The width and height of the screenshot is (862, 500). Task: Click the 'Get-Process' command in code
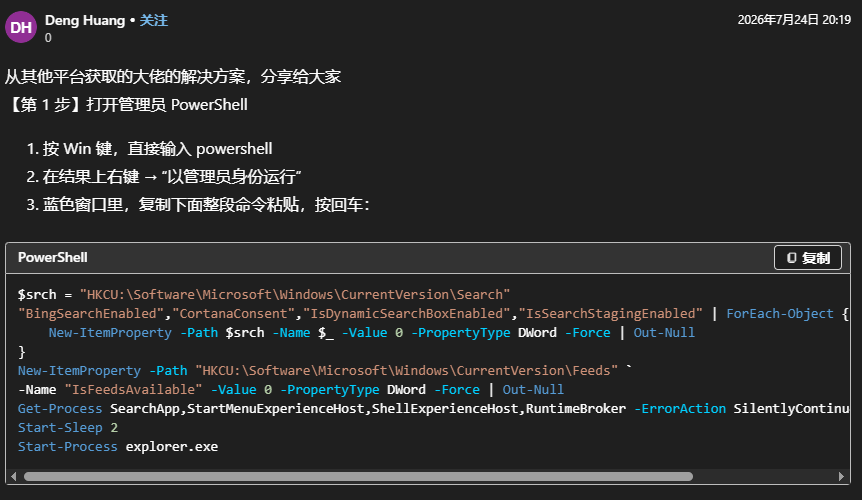(60, 409)
